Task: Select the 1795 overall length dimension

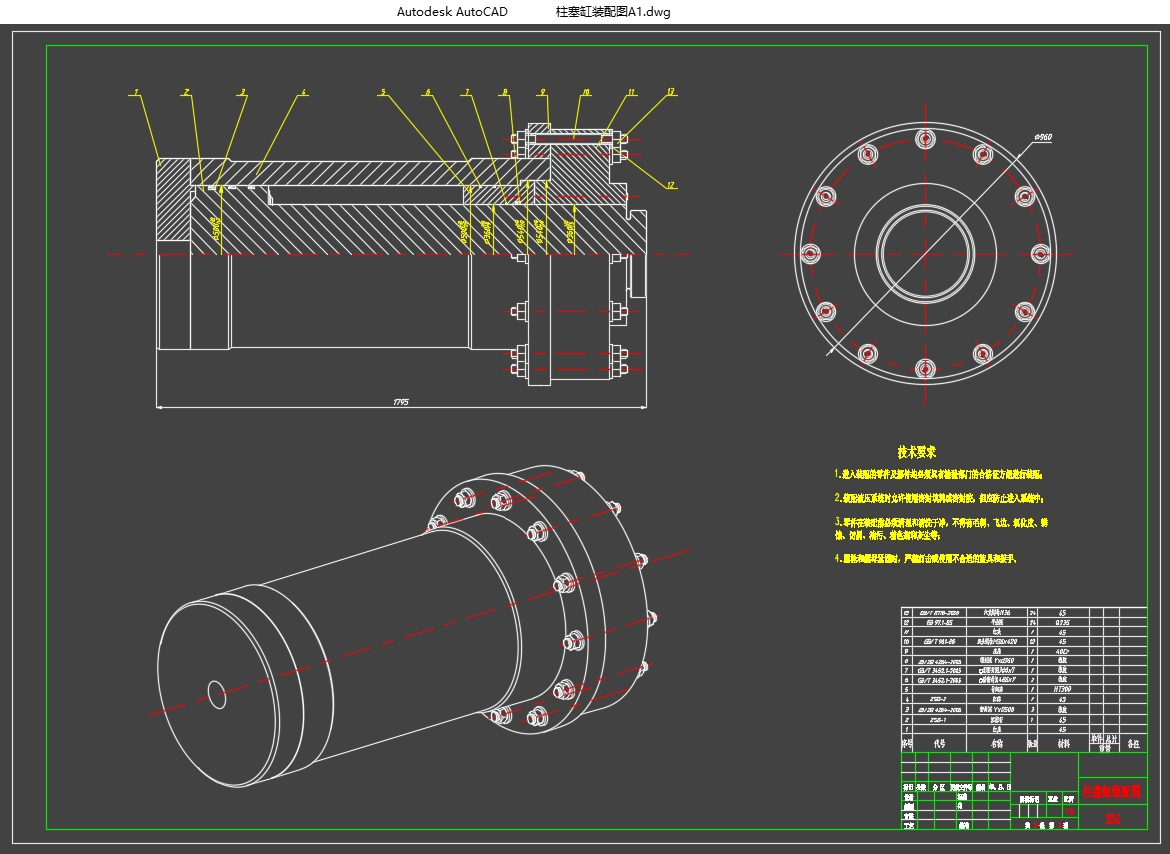Action: click(400, 402)
